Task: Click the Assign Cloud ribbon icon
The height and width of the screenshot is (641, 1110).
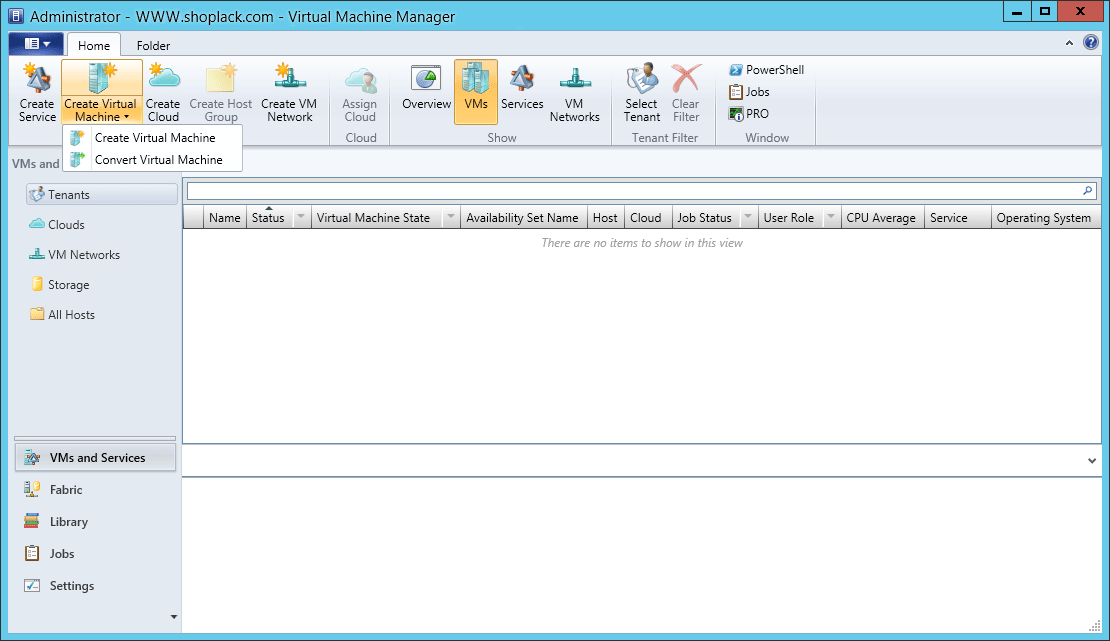Action: point(360,92)
